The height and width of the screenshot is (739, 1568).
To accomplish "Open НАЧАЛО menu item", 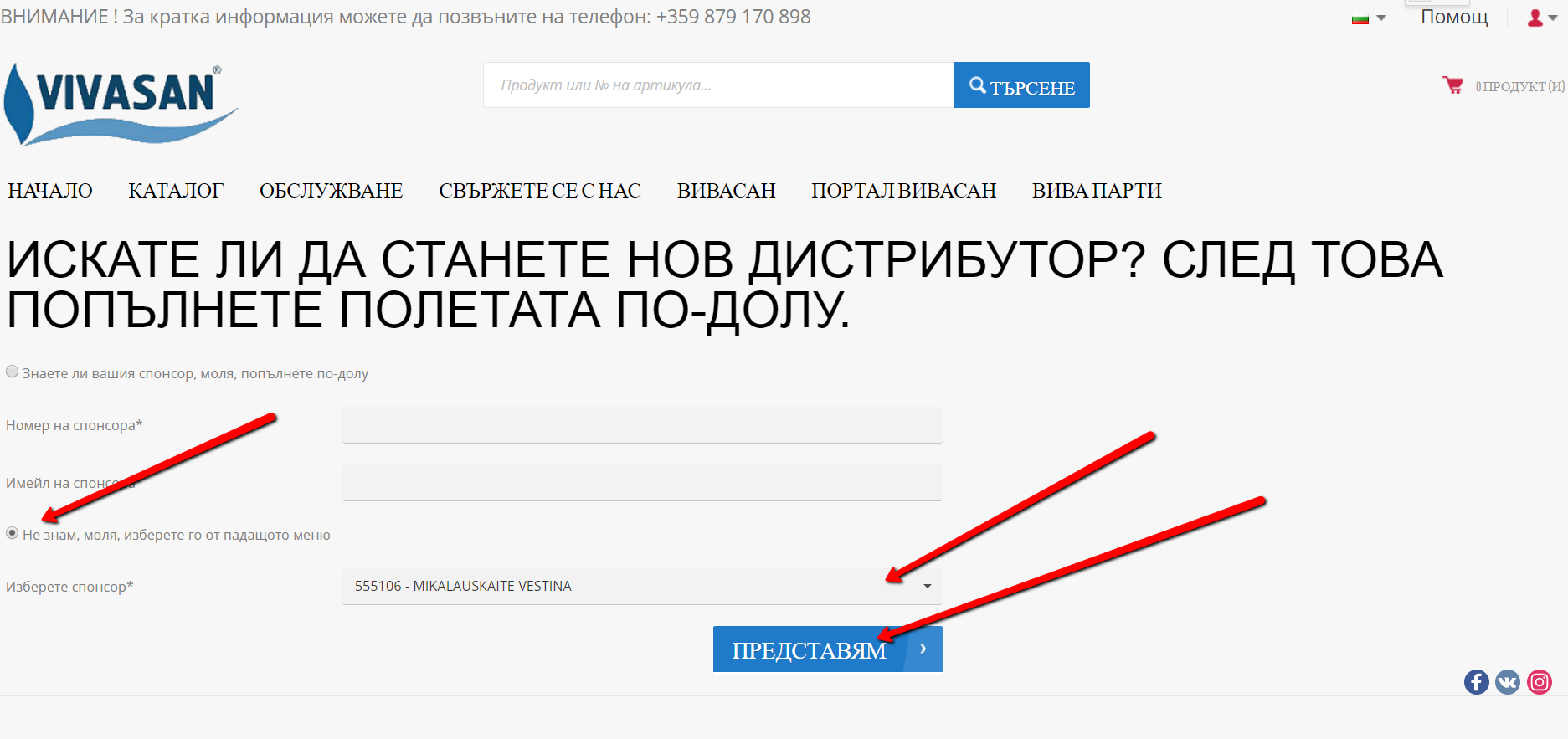I will pos(50,191).
